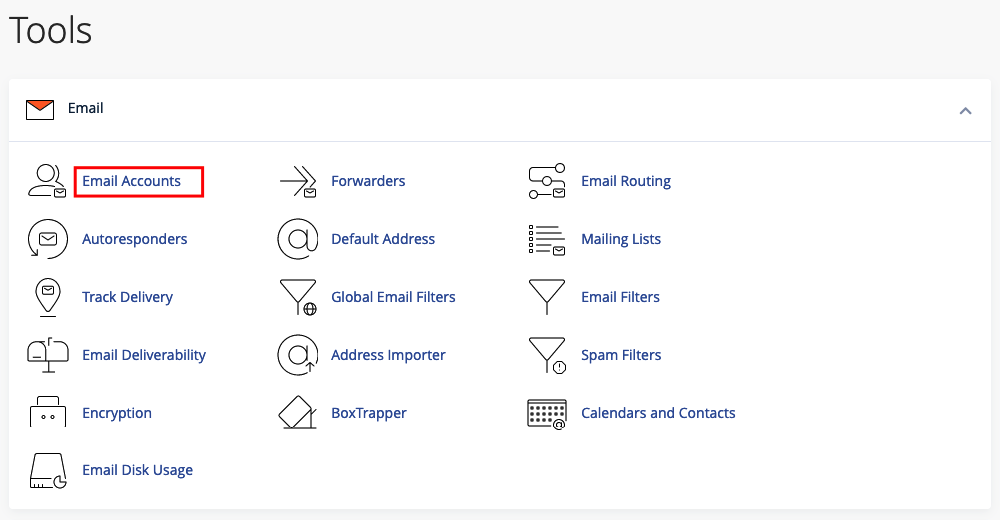1000x520 pixels.
Task: Click the Email Deliverability mailbox icon
Action: point(46,355)
